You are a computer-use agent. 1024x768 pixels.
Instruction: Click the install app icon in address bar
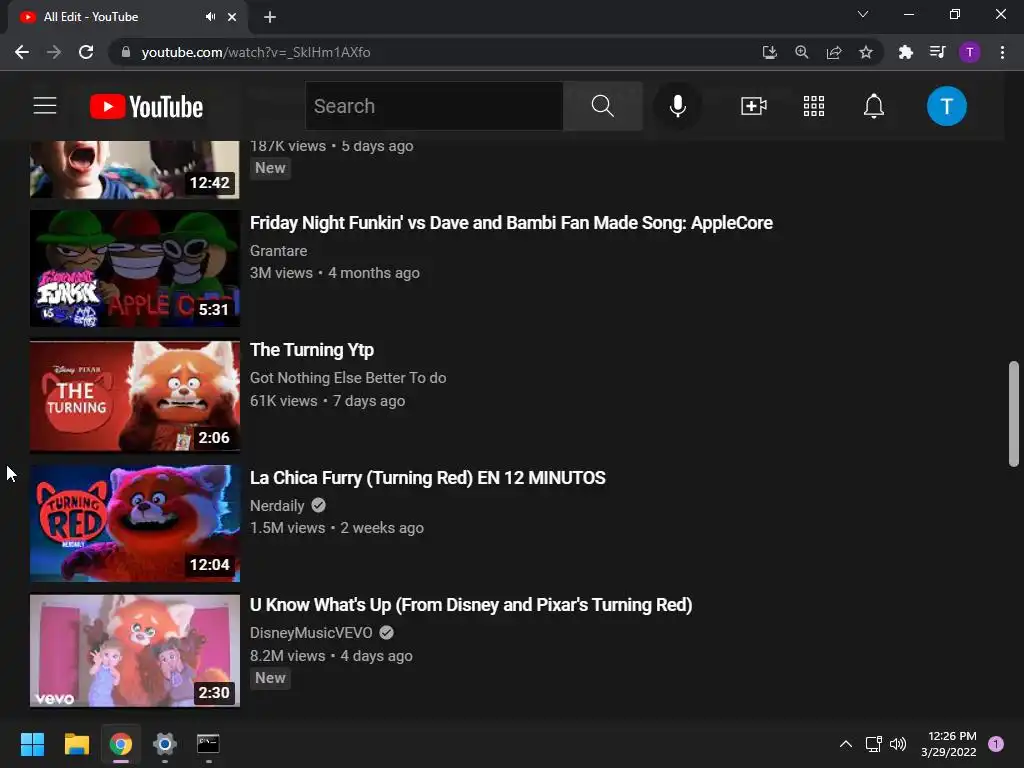tap(770, 52)
